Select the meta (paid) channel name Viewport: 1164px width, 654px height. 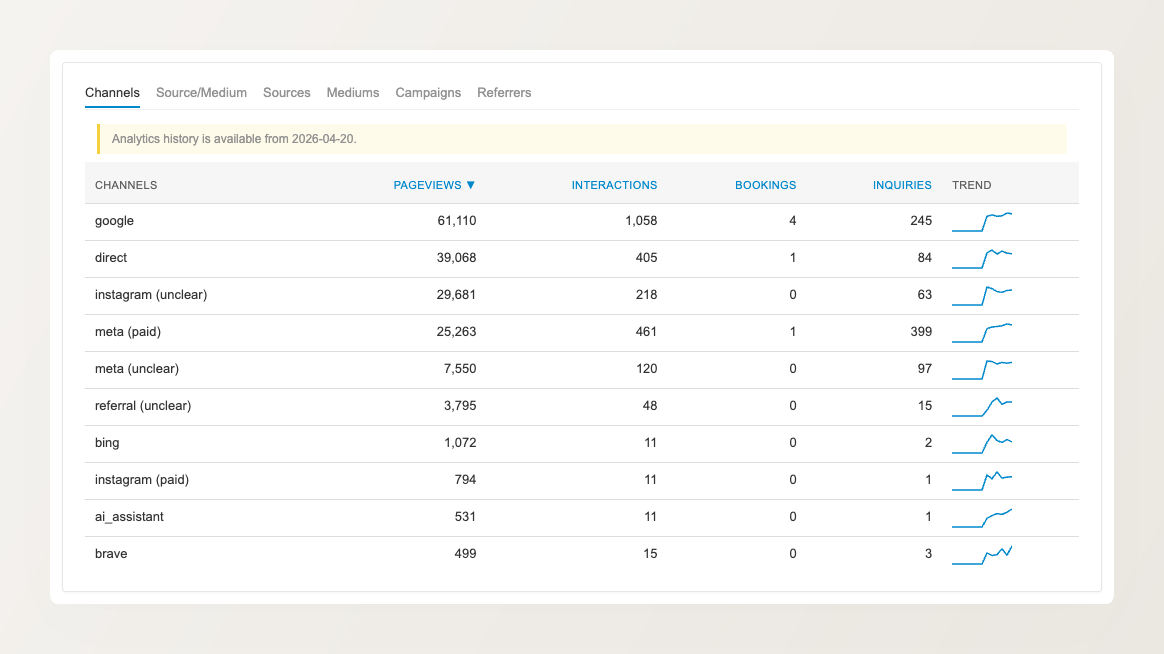click(128, 332)
